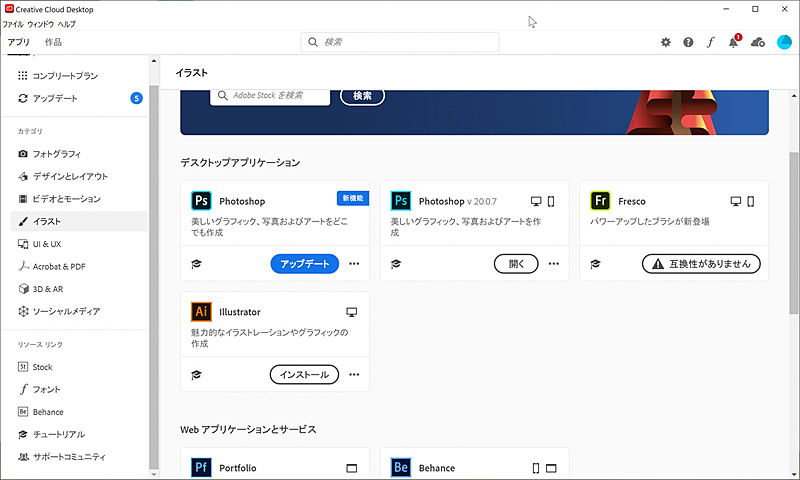The image size is (800, 480).
Task: Open tutorials icon on Photoshop update card
Action: tap(196, 264)
